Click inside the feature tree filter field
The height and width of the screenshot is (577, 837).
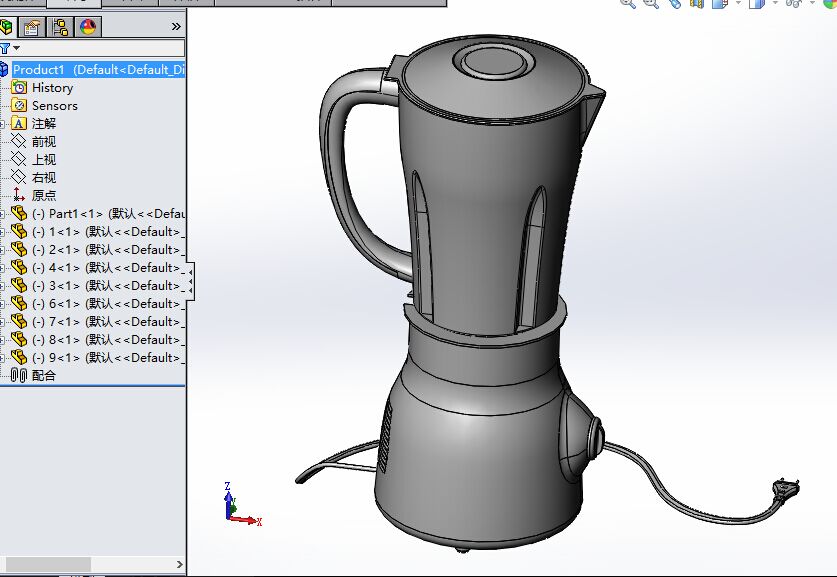point(103,49)
